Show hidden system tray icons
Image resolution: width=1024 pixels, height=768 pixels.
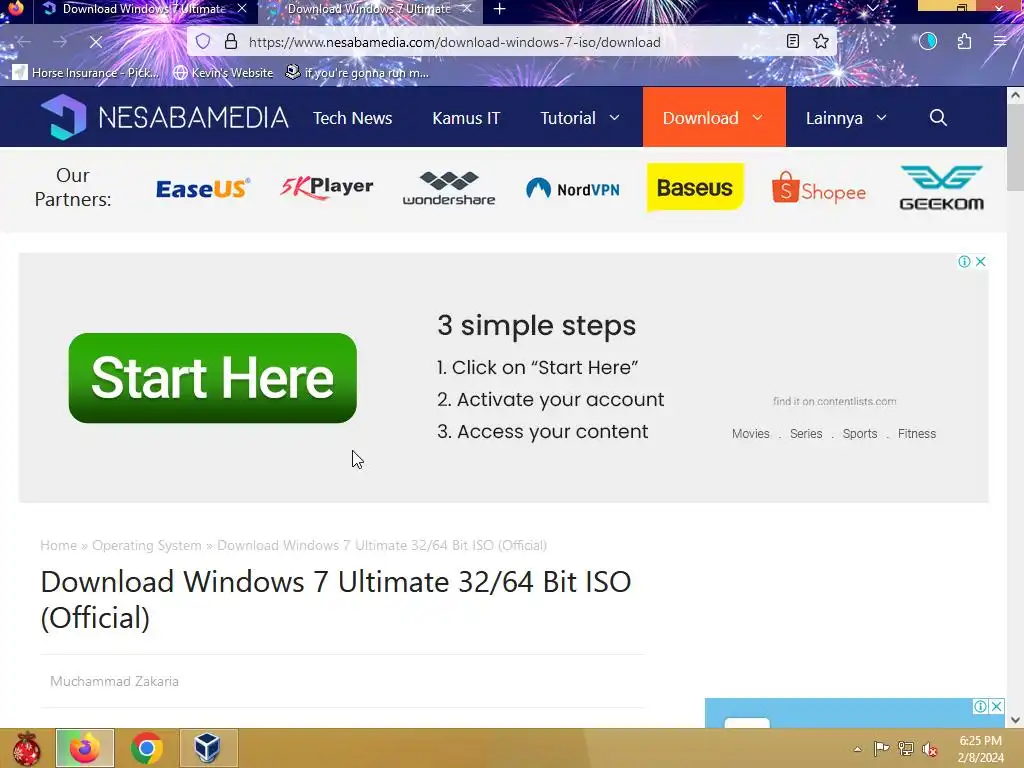tap(857, 749)
